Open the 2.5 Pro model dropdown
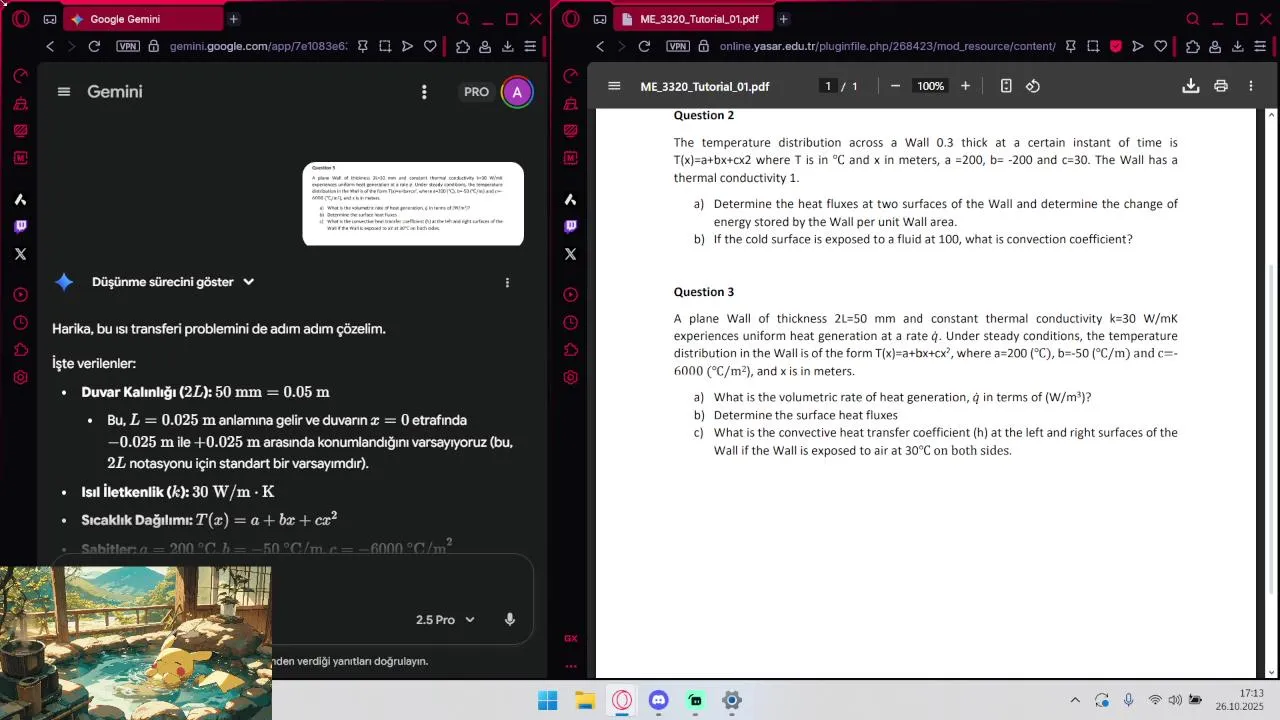The height and width of the screenshot is (720, 1280). (x=445, y=620)
